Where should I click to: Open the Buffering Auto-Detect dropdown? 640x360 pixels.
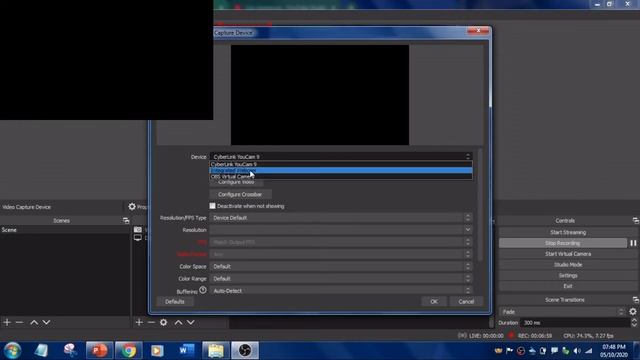341,291
